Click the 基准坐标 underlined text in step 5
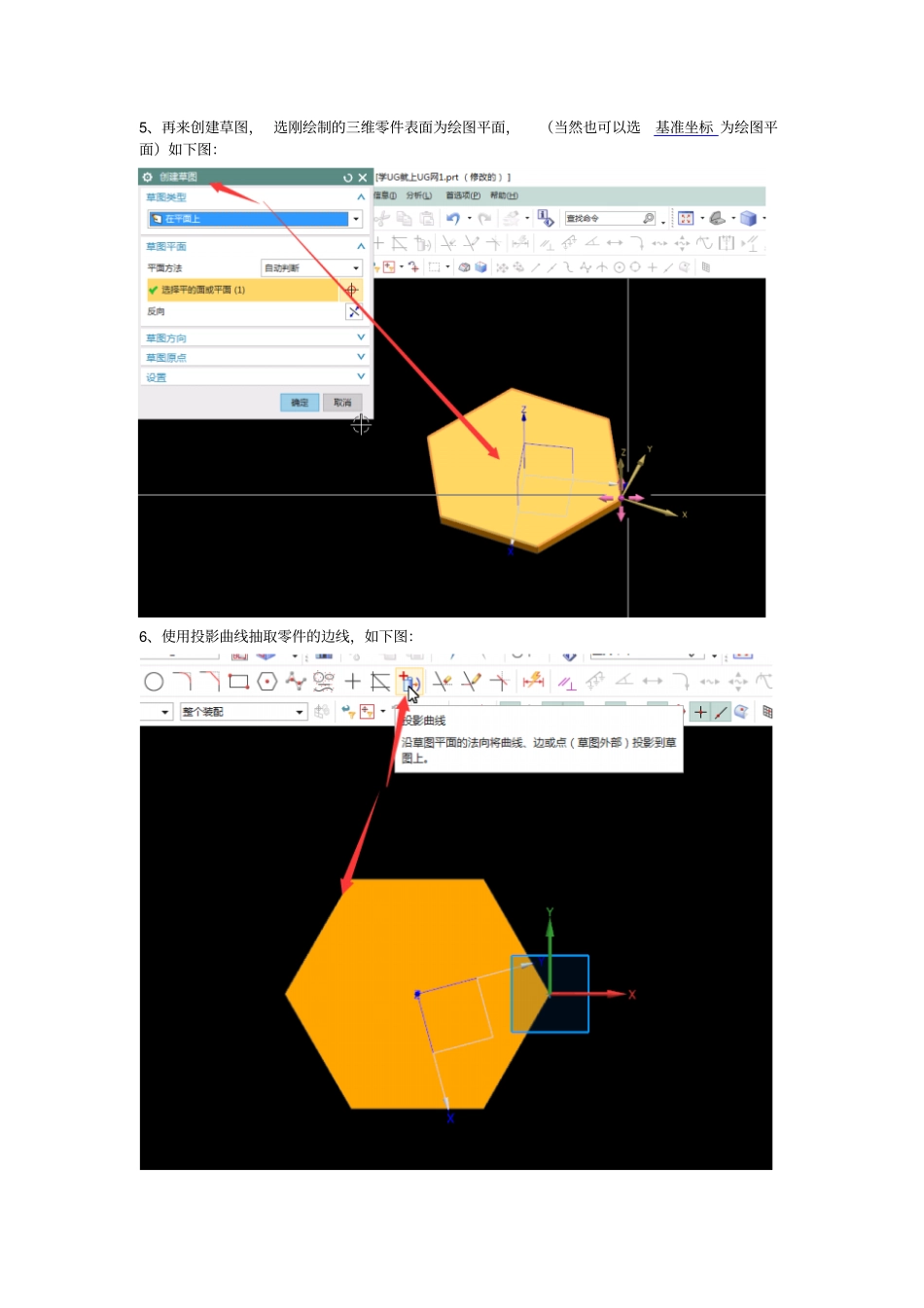Viewport: 924px width, 1308px height. pyautogui.click(x=686, y=127)
